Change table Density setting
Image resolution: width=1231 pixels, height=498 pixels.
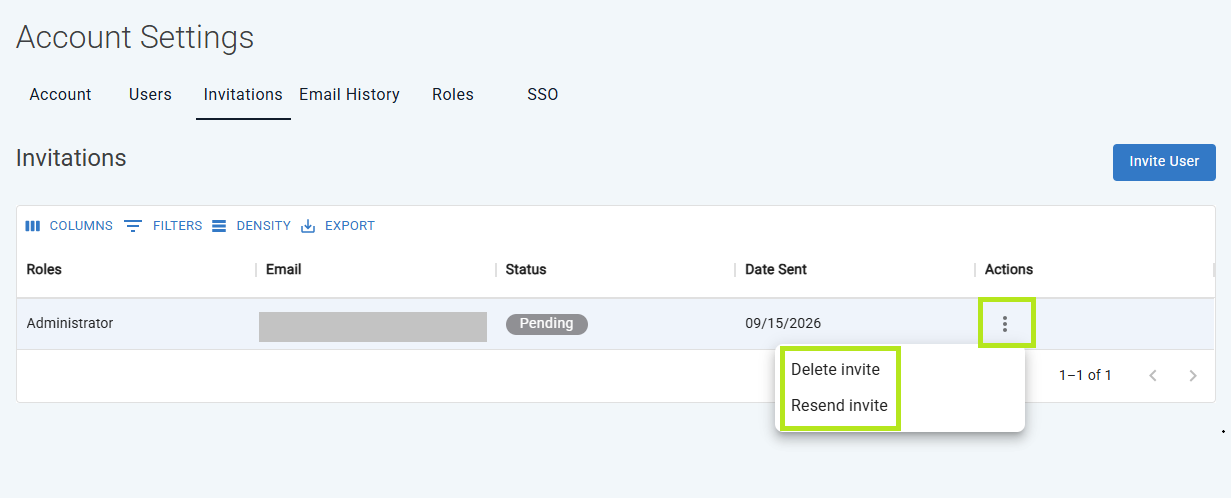[251, 226]
